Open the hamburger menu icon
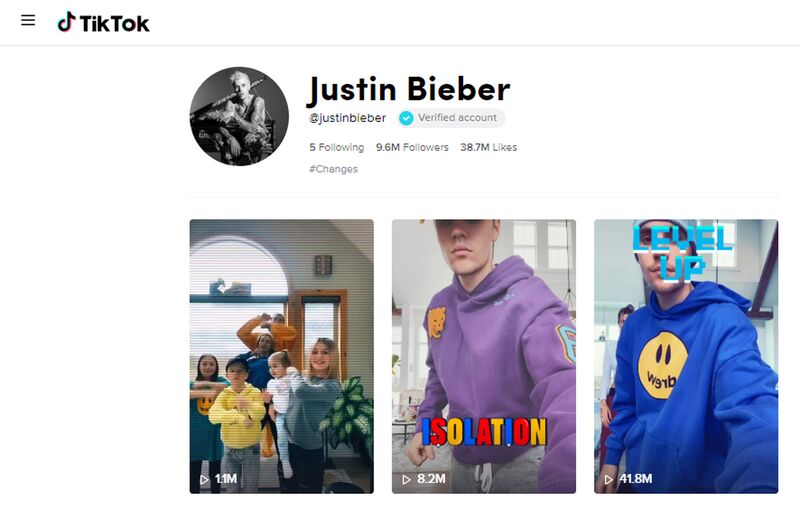Viewport: 800px width, 510px height. (28, 20)
